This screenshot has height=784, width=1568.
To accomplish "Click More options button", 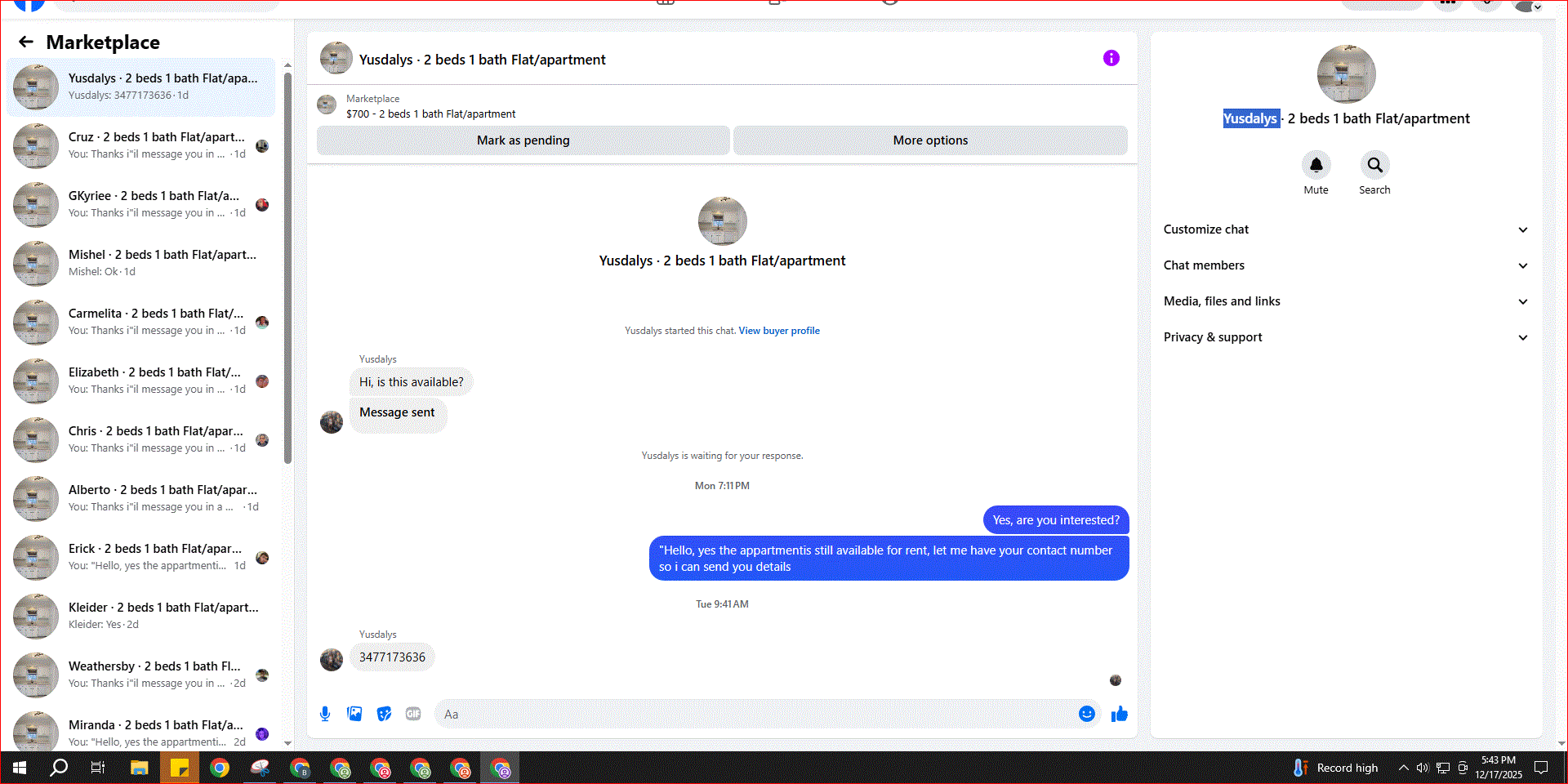I will tap(930, 140).
